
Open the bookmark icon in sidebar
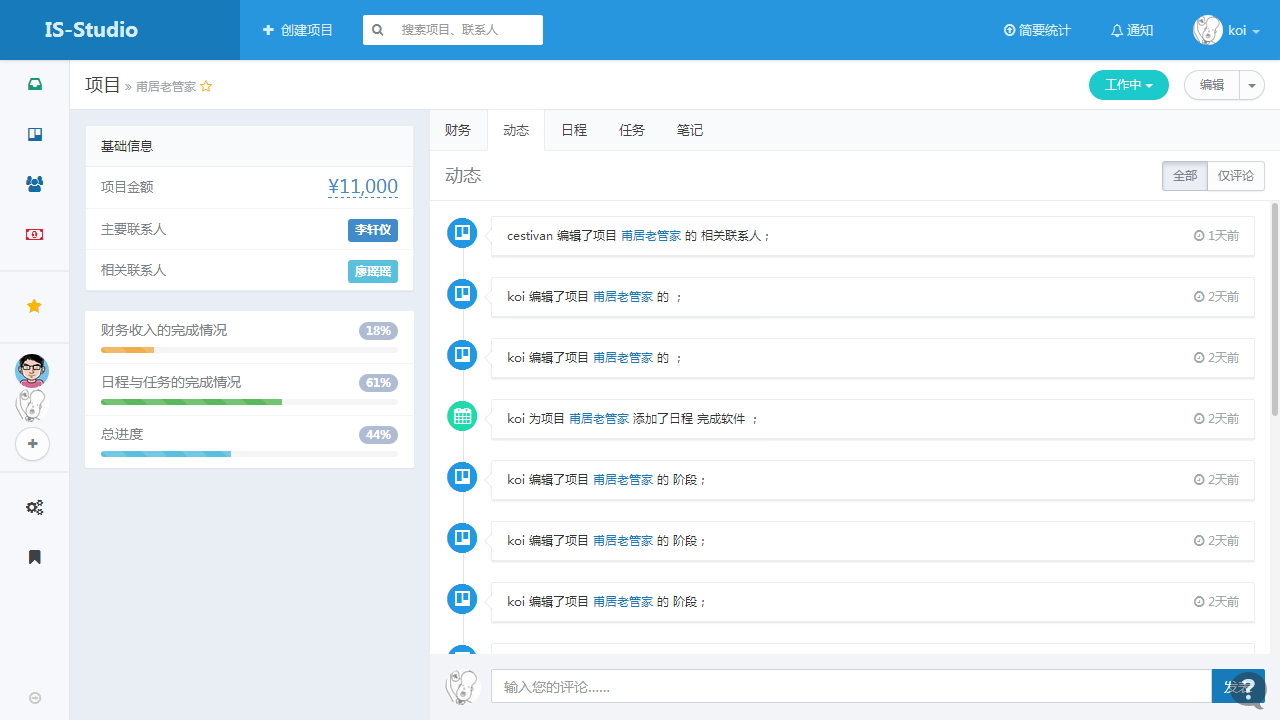[x=35, y=557]
